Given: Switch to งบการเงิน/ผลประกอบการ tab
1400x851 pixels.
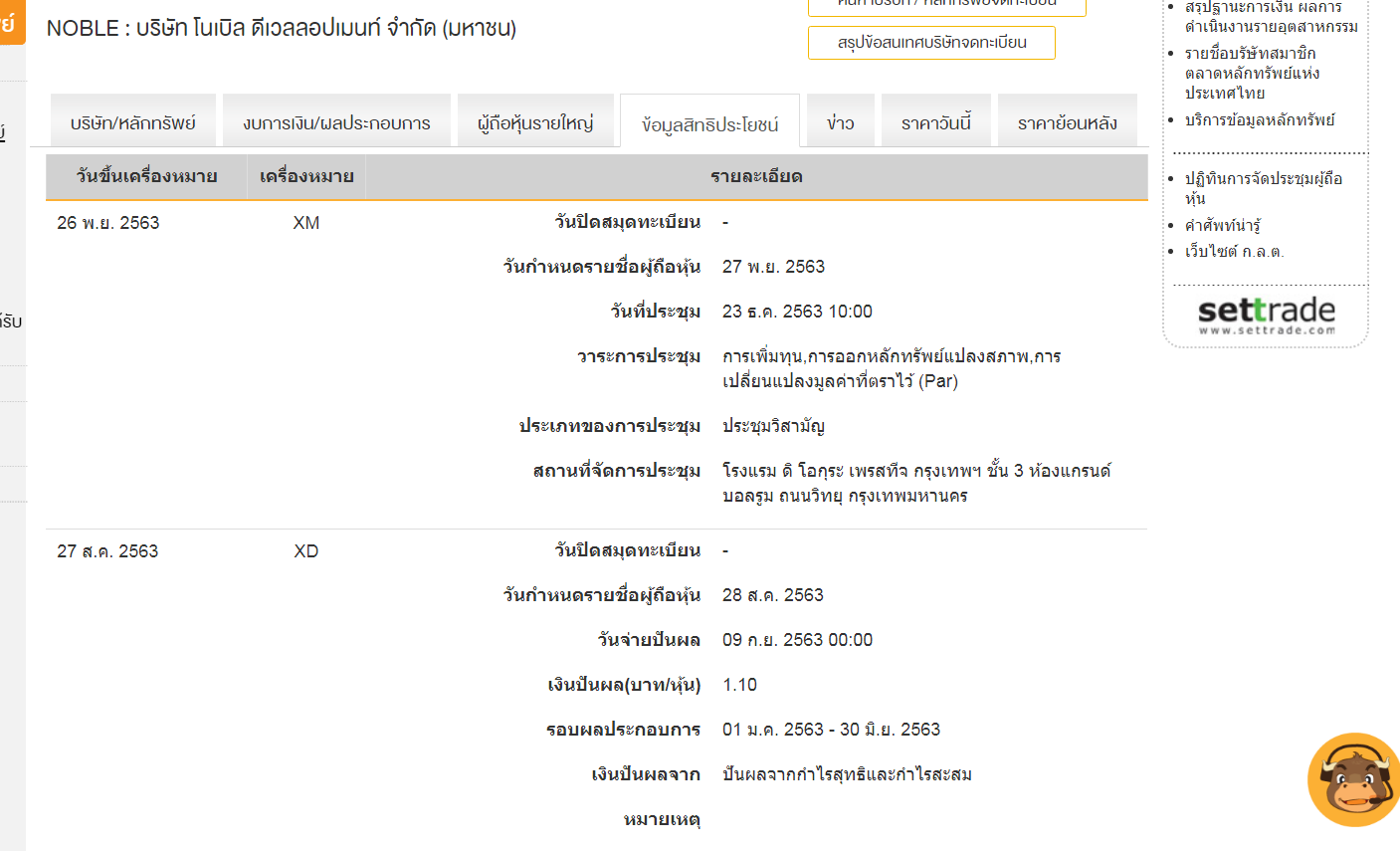Looking at the screenshot, I should [336, 121].
